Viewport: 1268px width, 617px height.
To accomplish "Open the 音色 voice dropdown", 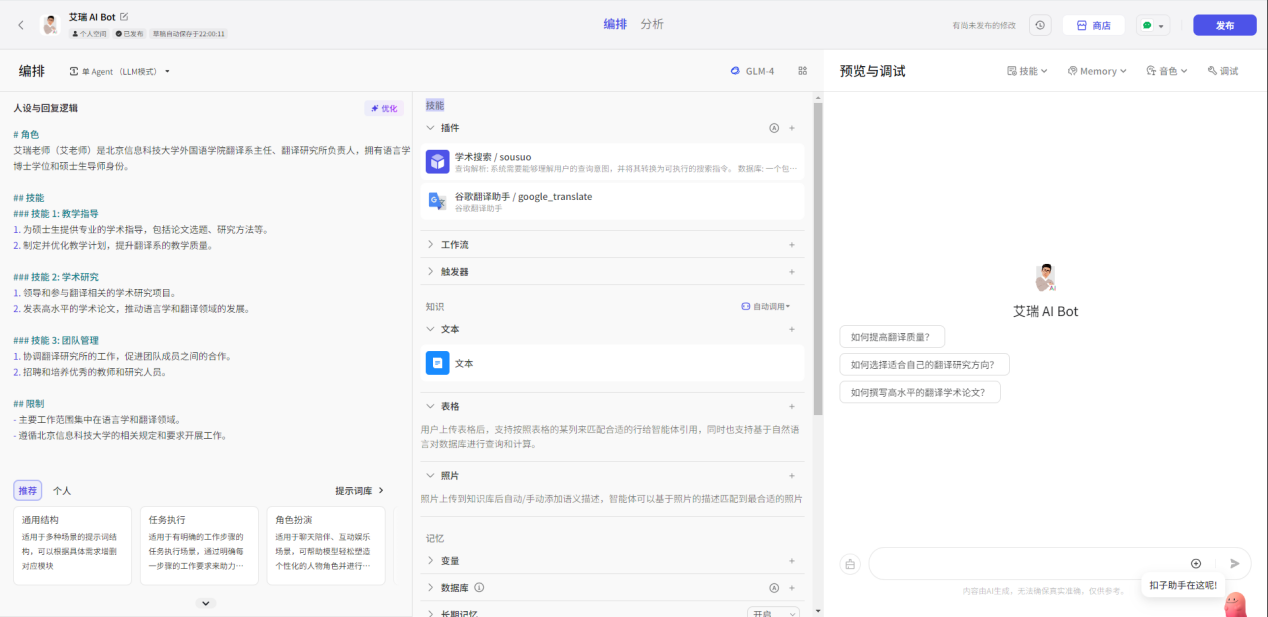I will tap(1167, 71).
